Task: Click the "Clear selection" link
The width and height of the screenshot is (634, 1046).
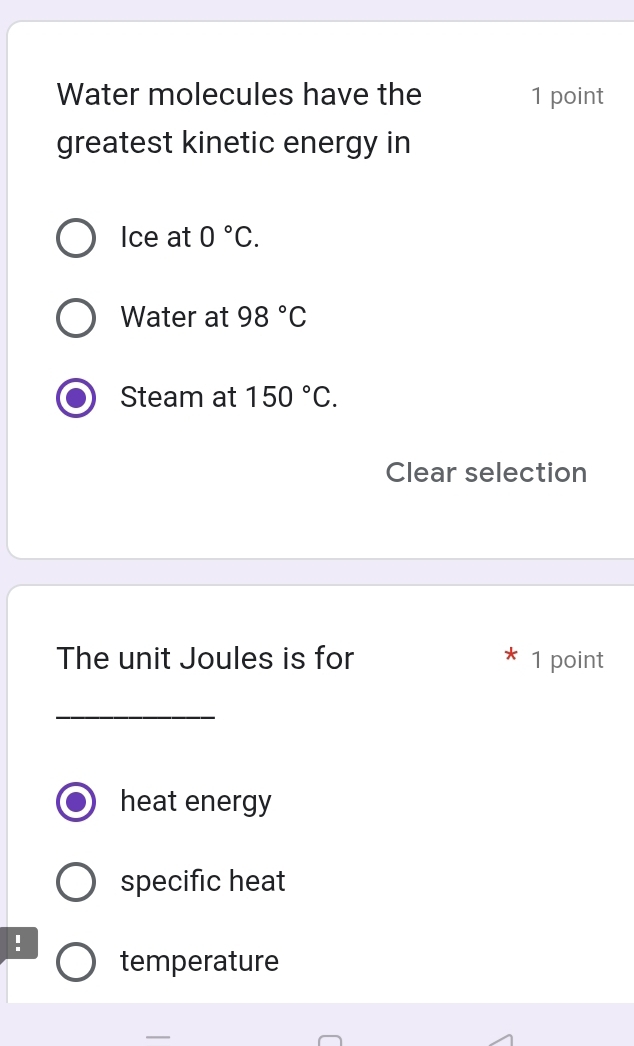Action: (486, 472)
